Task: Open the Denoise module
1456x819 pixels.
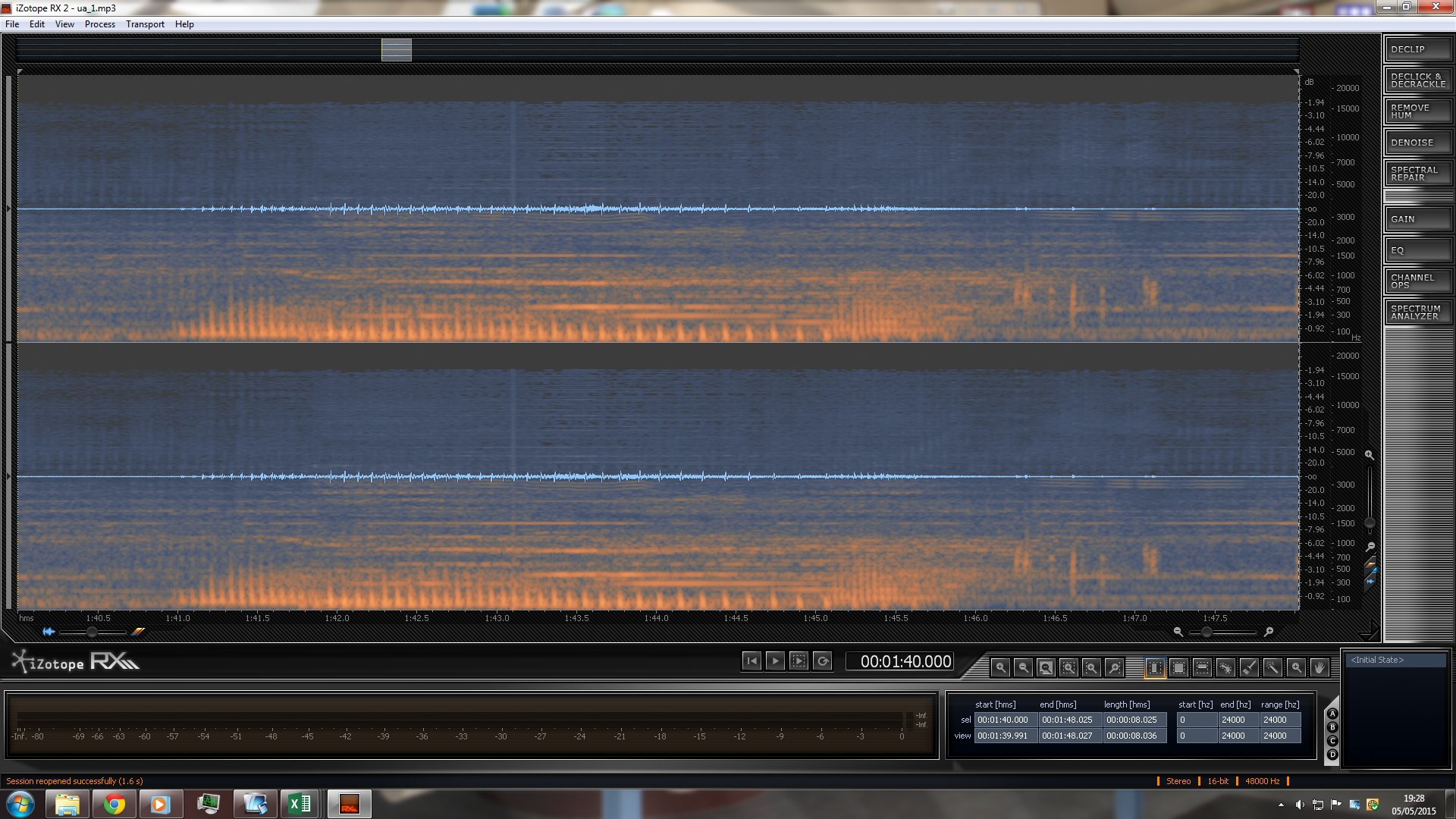Action: coord(1418,143)
